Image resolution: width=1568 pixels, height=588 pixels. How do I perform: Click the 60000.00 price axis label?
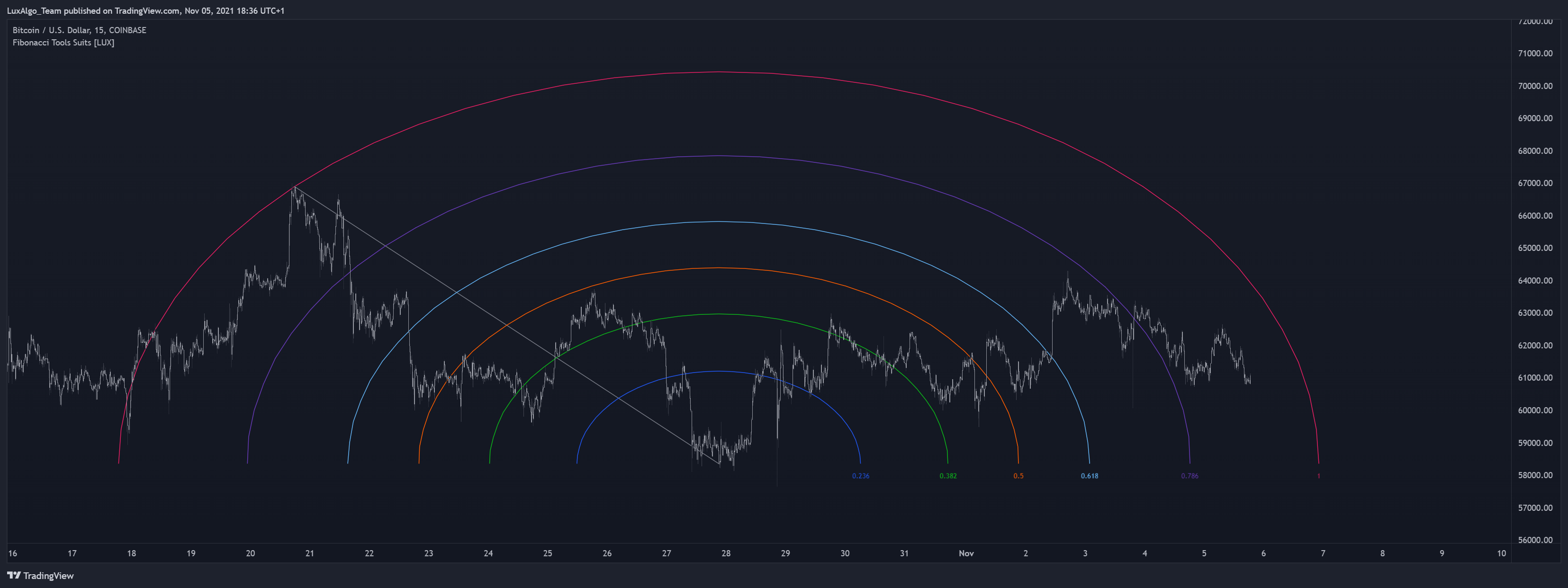coord(1535,410)
